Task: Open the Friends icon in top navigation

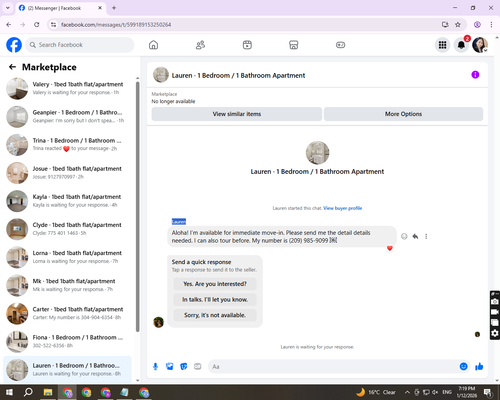Action: click(200, 45)
